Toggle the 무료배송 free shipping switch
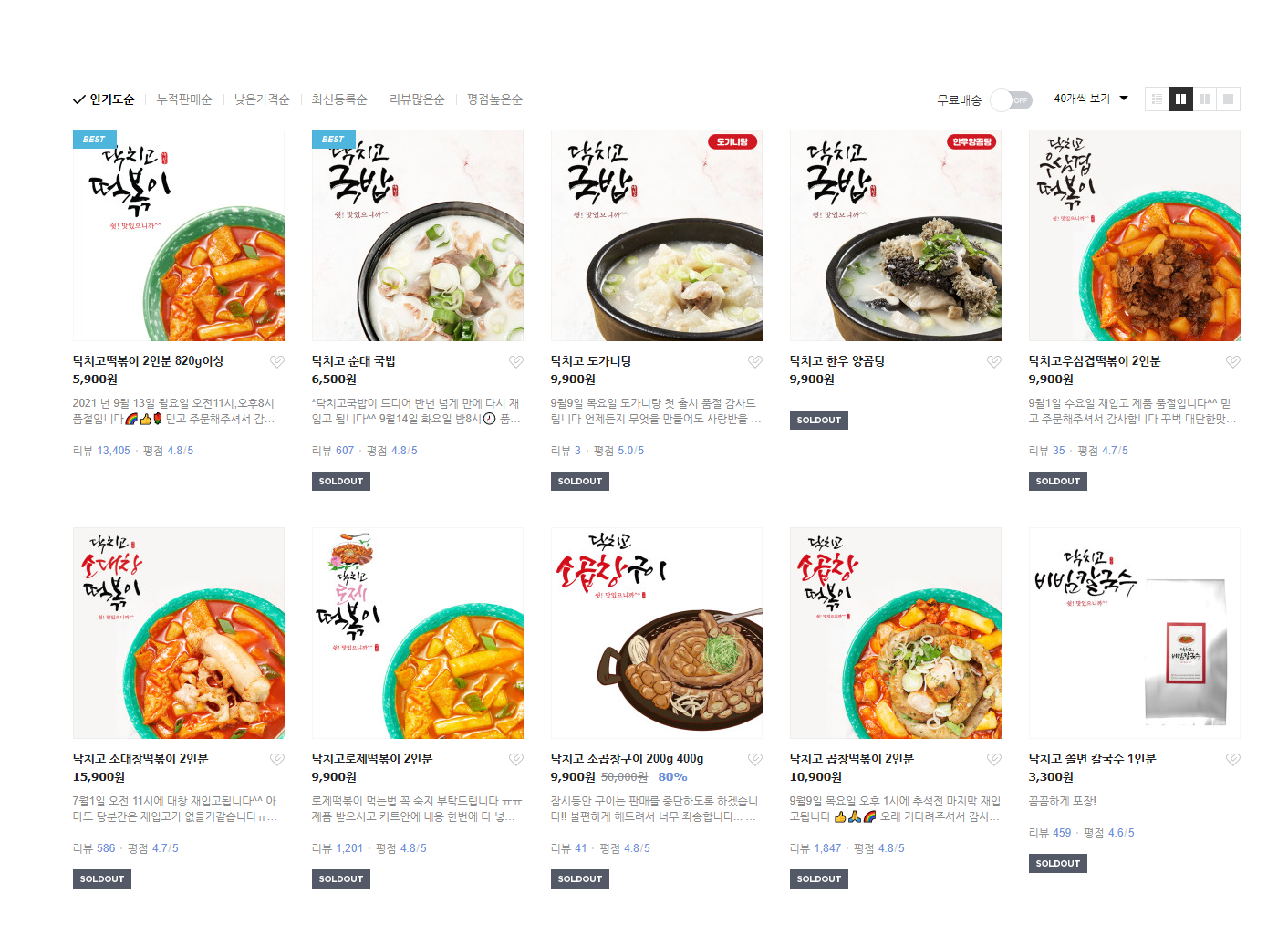The width and height of the screenshot is (1288, 925). (x=1012, y=100)
